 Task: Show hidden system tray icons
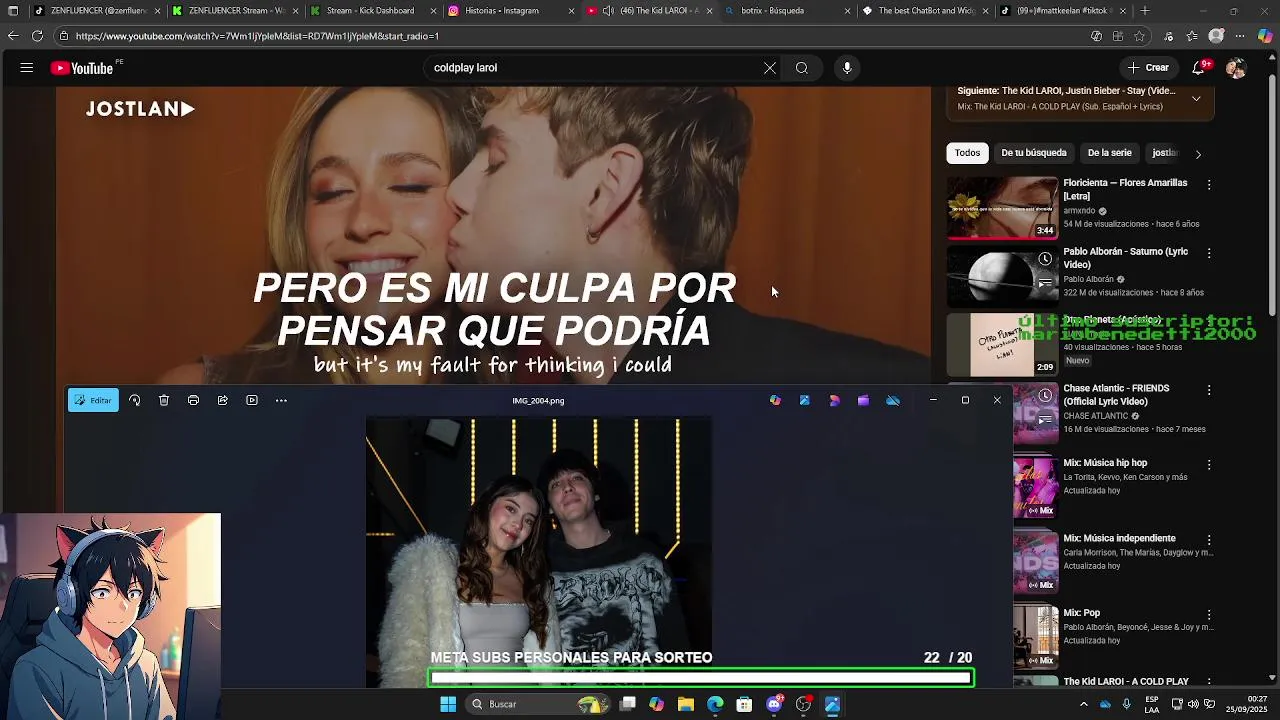click(1083, 704)
